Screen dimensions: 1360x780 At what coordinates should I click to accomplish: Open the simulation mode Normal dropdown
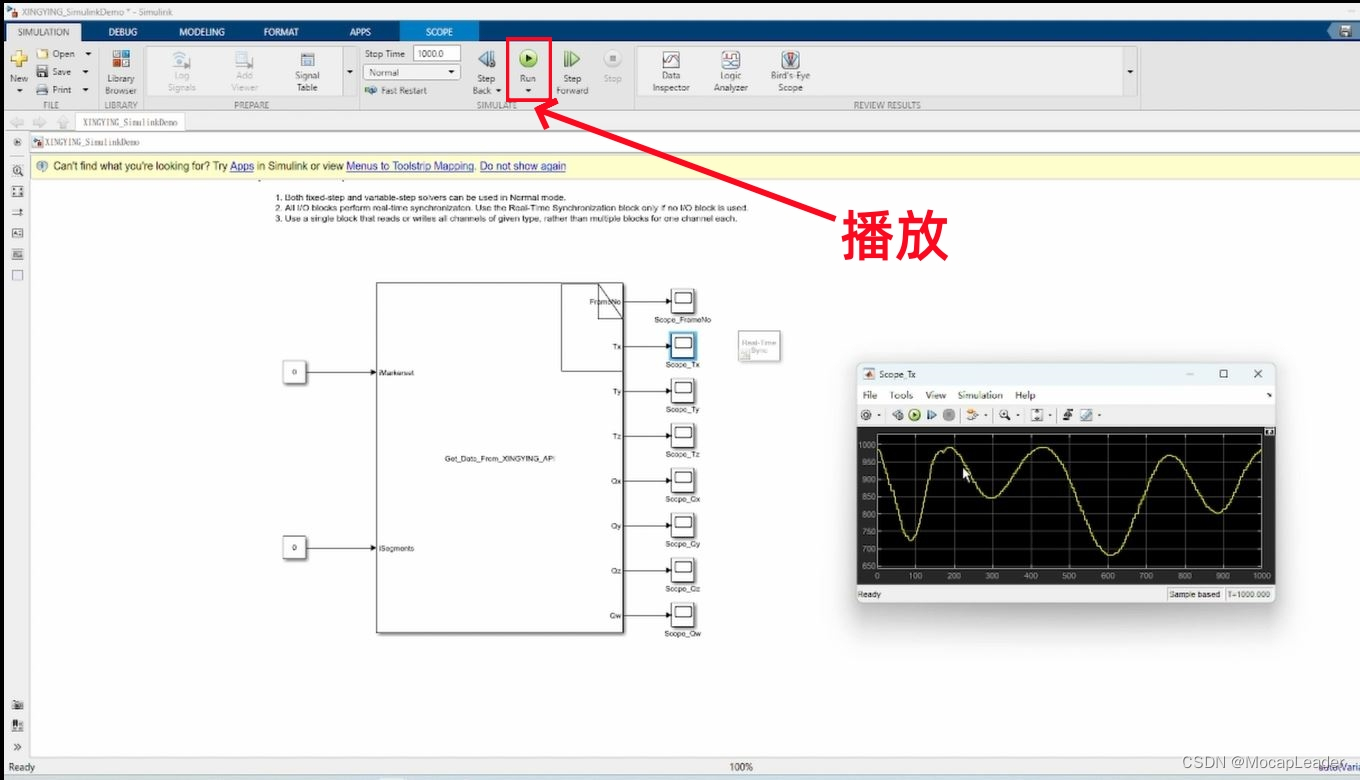coord(411,72)
